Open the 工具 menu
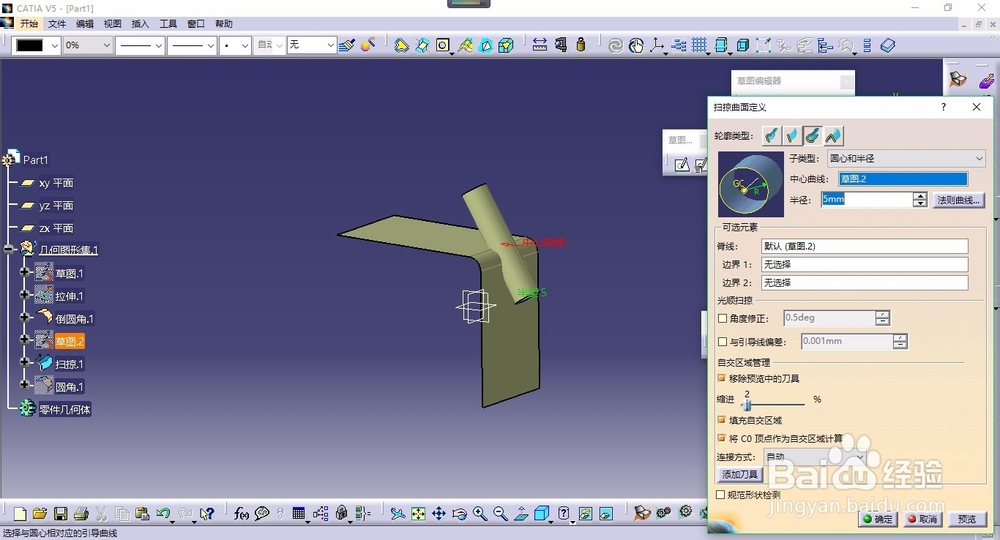This screenshot has width=1000, height=540. click(168, 24)
